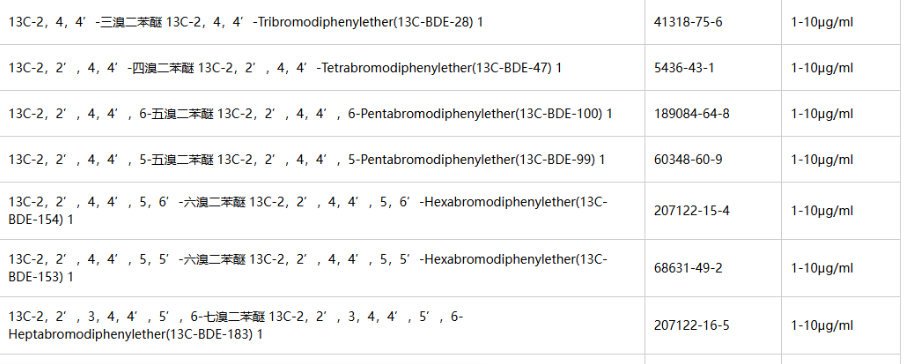Select CAS number 207122-15-4
904x364 pixels.
pos(691,211)
